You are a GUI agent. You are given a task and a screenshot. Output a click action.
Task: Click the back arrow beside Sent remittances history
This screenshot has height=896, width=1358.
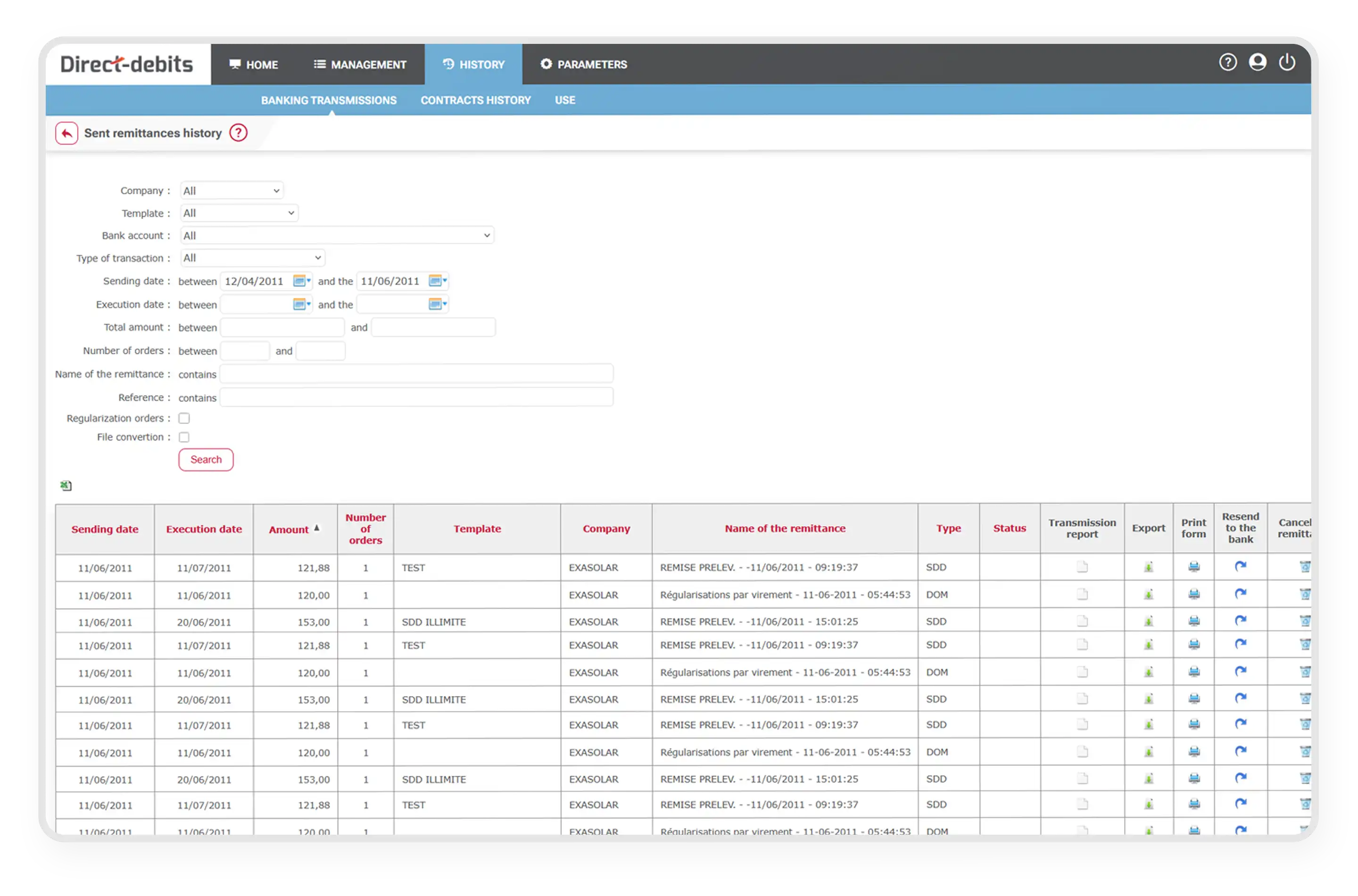tap(67, 133)
